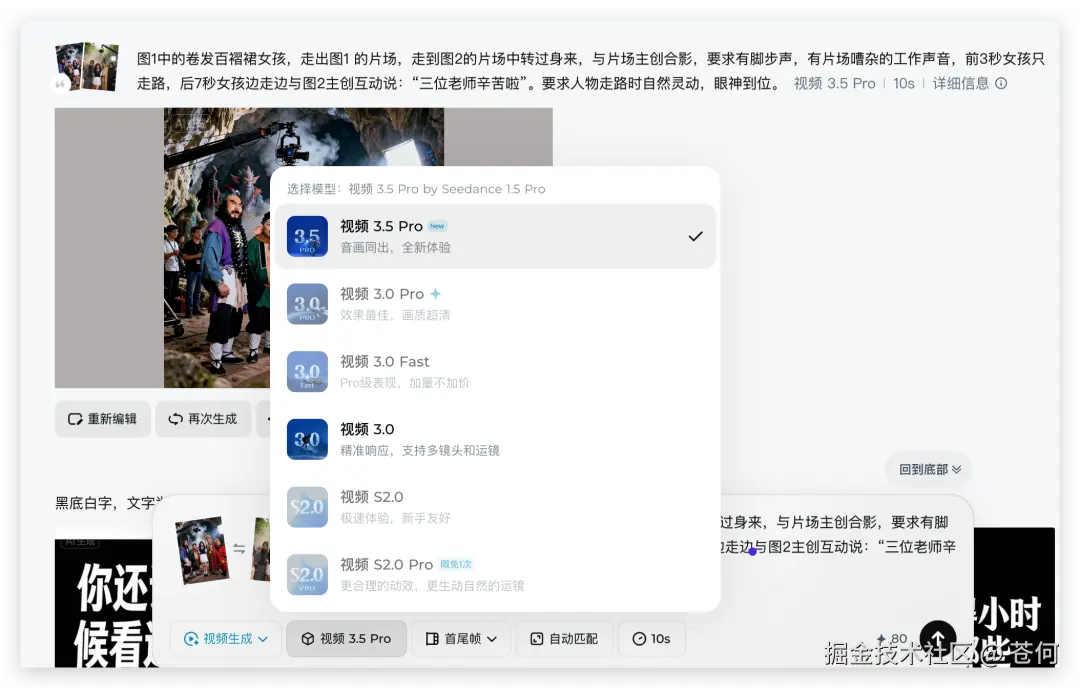This screenshot has width=1080, height=688.
Task: Click the star icon next to 视频 3.0 Pro
Action: tap(435, 293)
